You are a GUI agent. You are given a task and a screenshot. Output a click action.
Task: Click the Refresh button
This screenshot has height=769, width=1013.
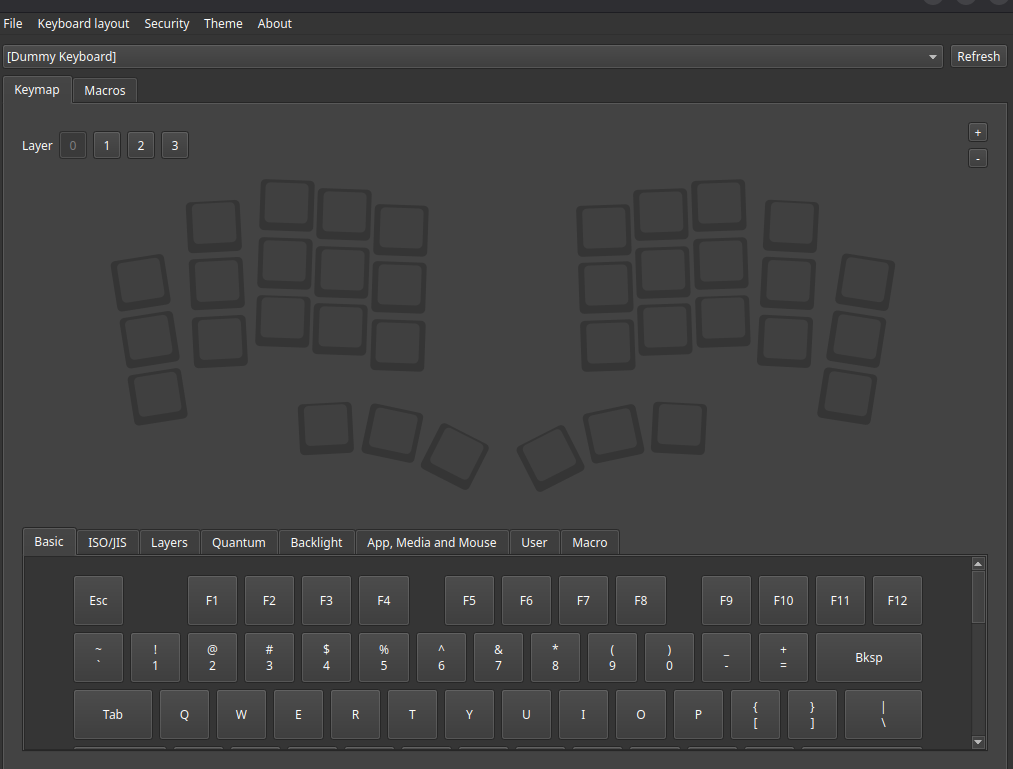[978, 56]
